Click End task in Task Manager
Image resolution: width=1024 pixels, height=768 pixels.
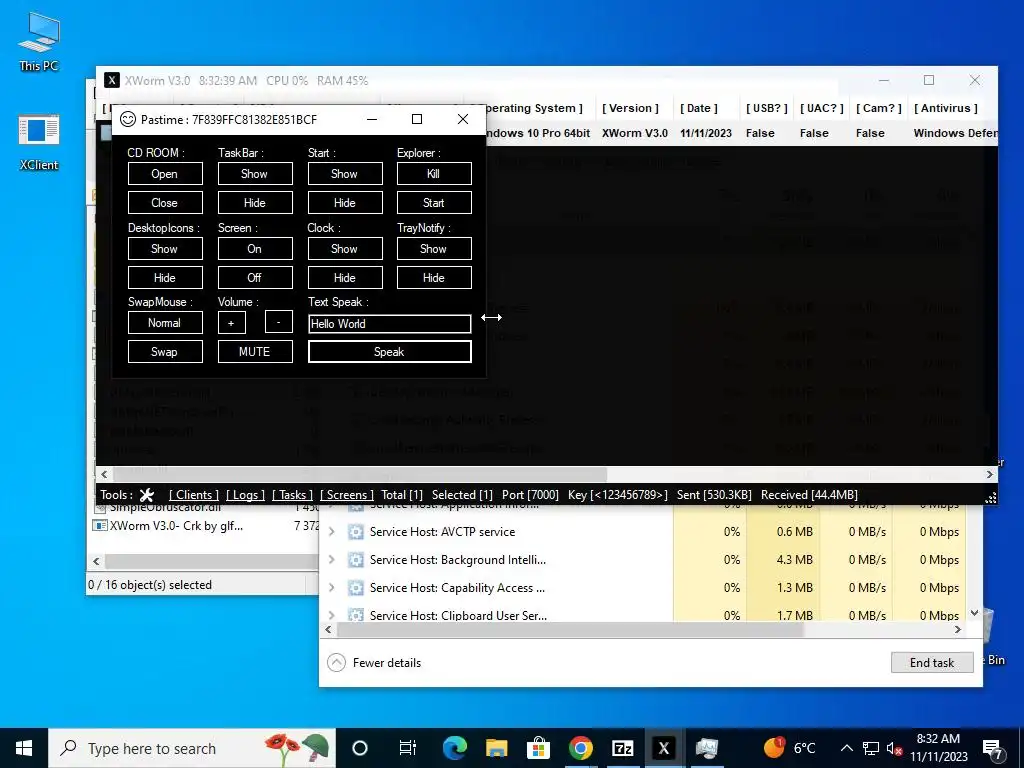pyautogui.click(x=932, y=663)
